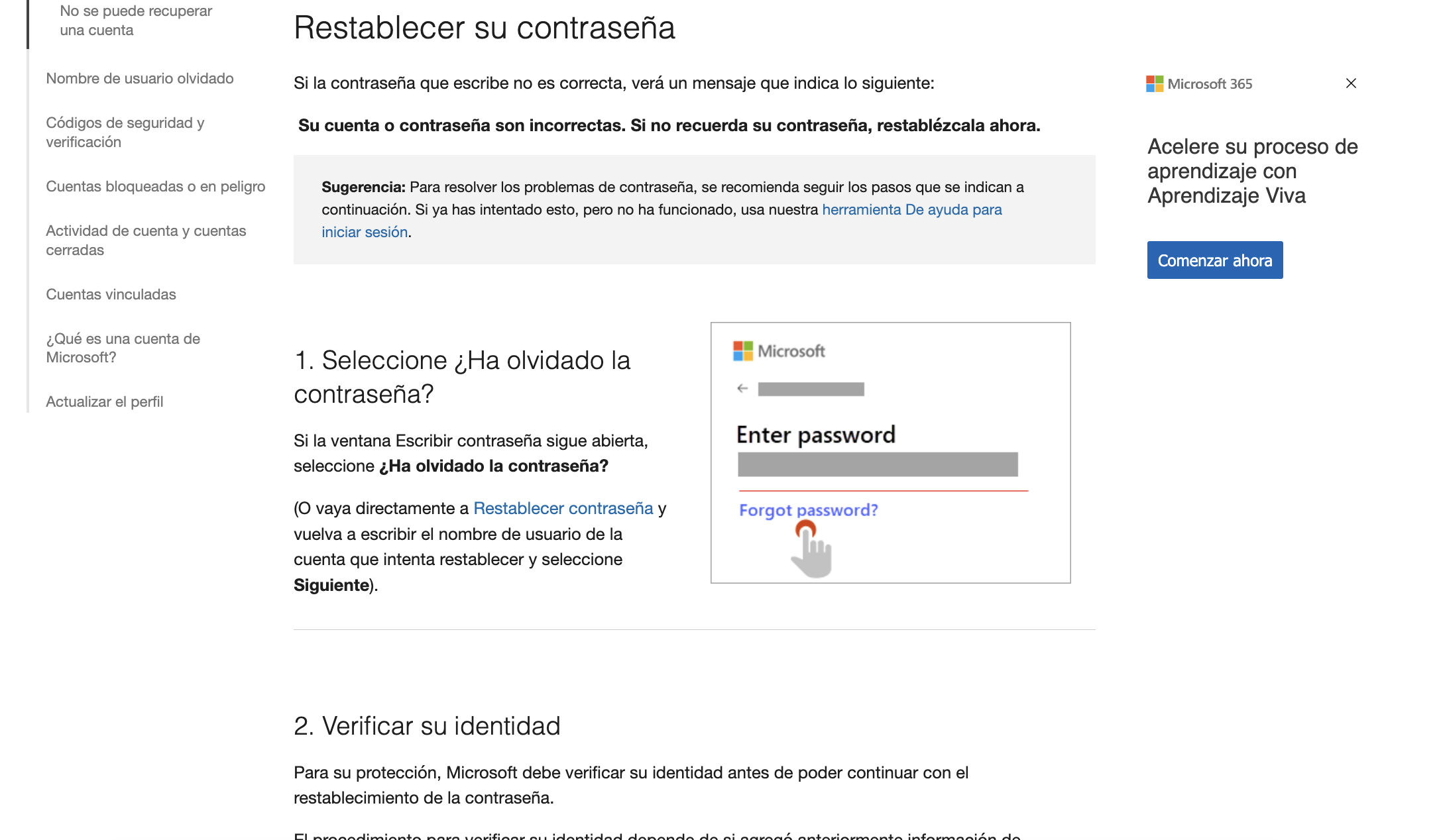Screen dimensions: 1441x840
Task: Select Actualizar el perfil in sidebar
Action: pyautogui.click(x=105, y=402)
